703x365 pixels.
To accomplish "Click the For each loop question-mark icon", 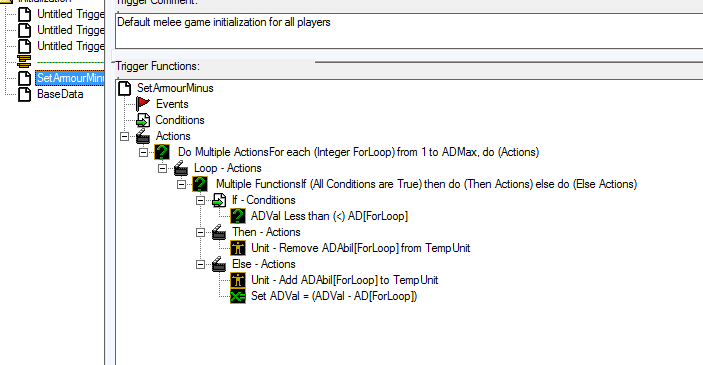I will pos(162,152).
